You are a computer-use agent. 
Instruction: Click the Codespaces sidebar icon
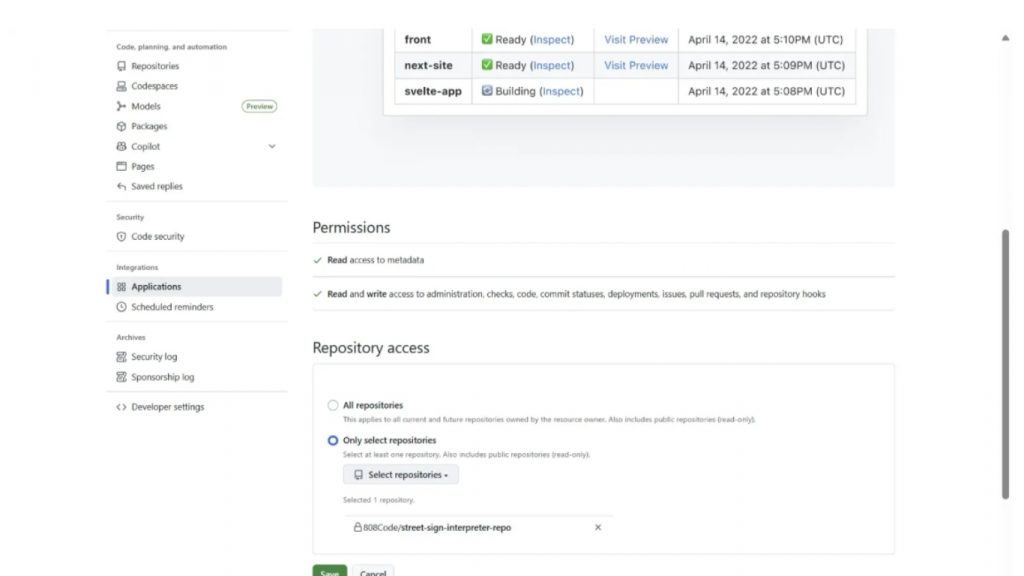tap(121, 86)
